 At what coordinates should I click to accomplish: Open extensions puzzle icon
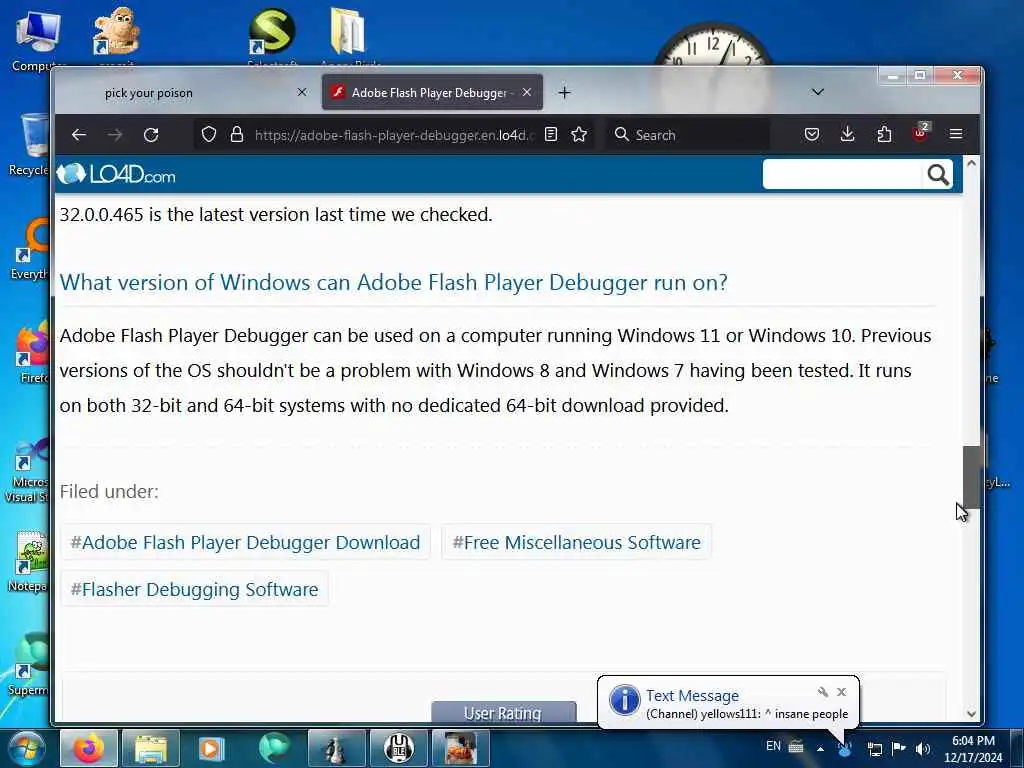click(884, 135)
